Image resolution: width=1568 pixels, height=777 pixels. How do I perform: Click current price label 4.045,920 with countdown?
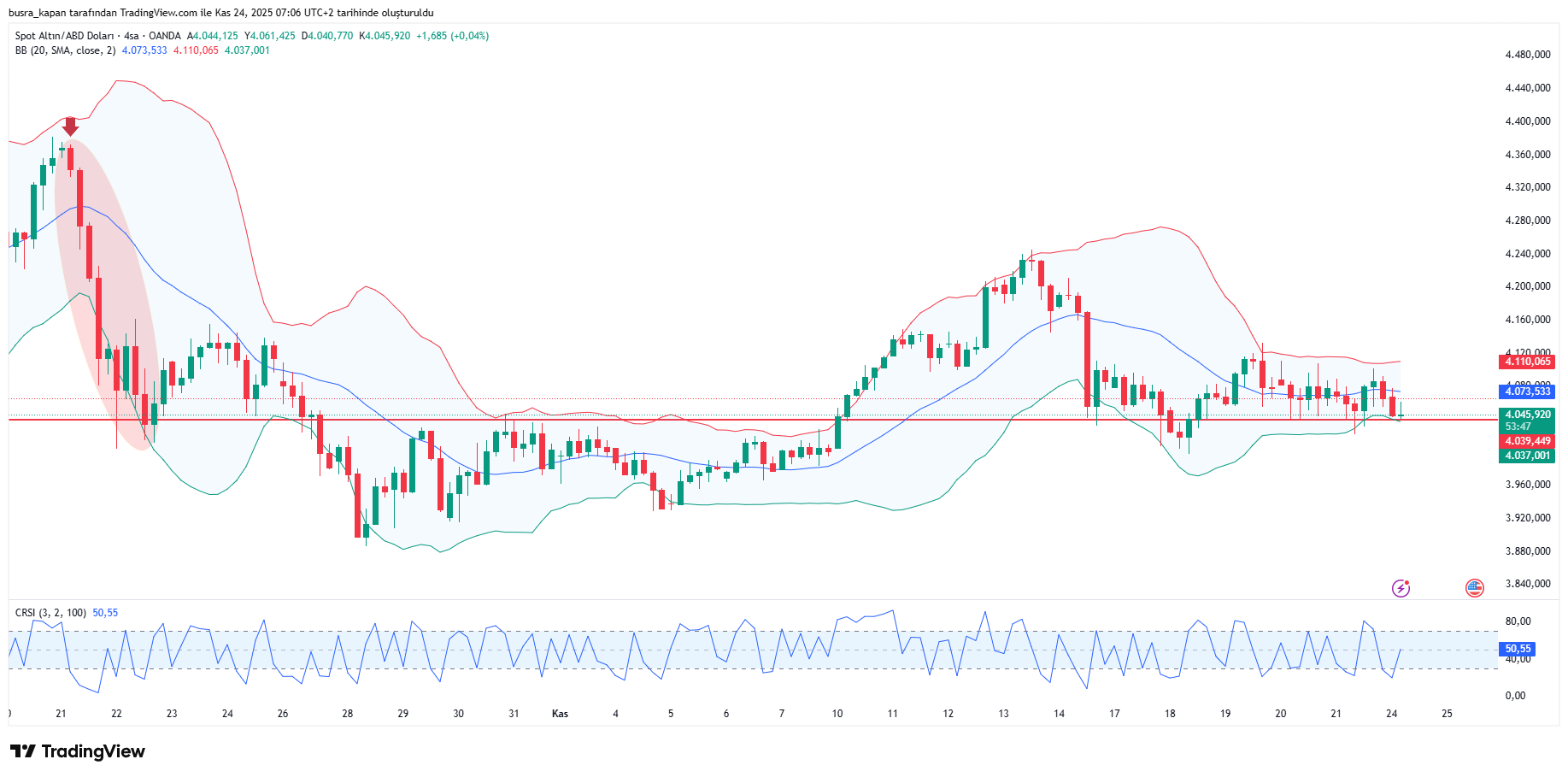pyautogui.click(x=1527, y=420)
